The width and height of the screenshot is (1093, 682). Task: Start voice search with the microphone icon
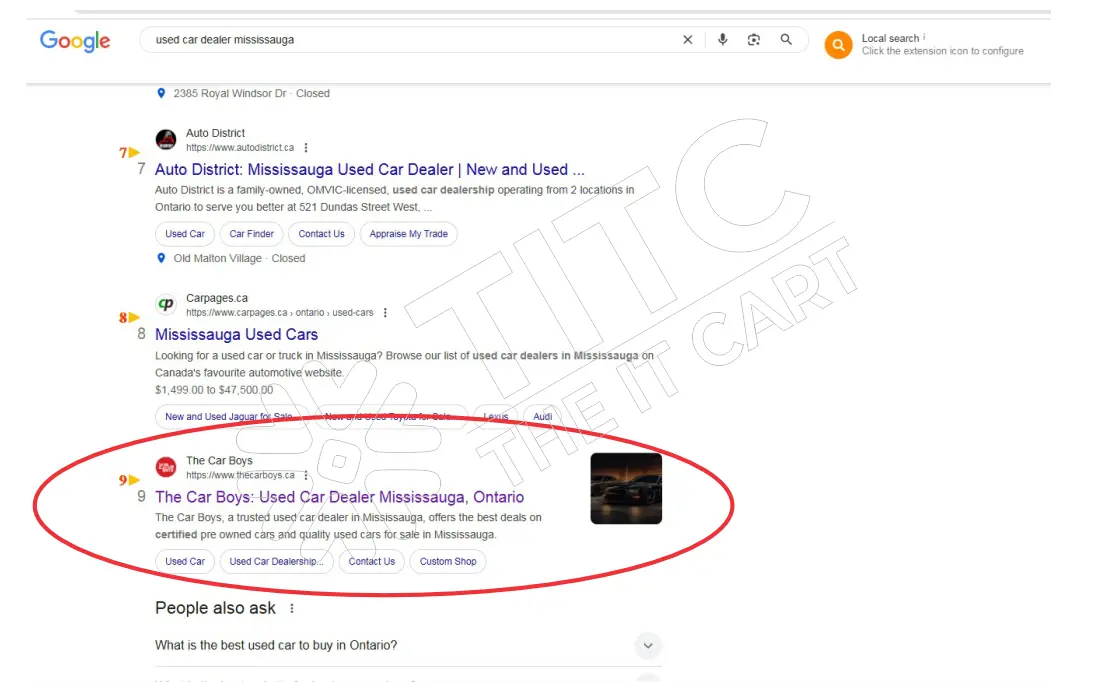722,40
